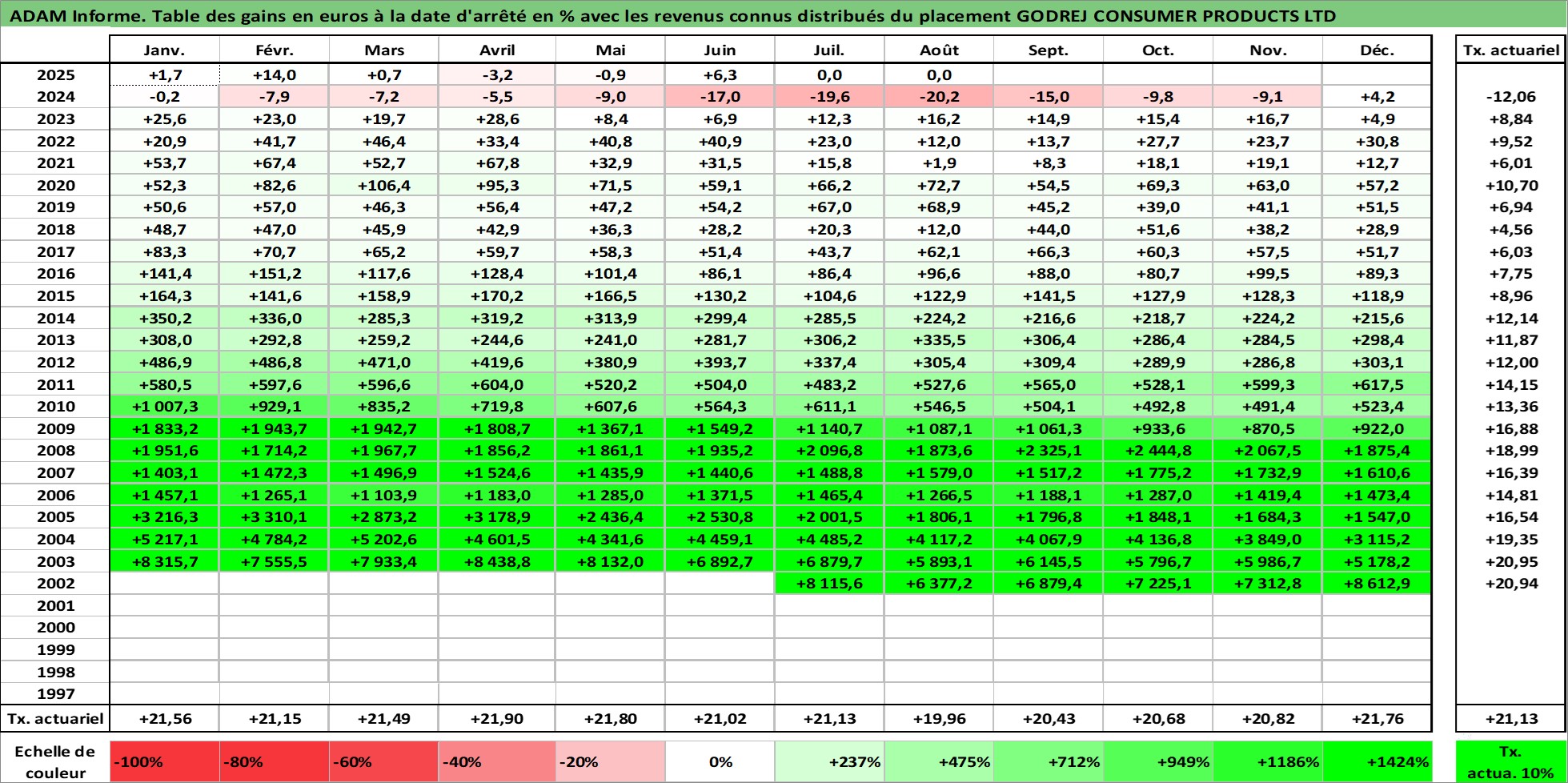The height and width of the screenshot is (783, 1568).
Task: Select the 2003 row label
Action: (x=55, y=561)
